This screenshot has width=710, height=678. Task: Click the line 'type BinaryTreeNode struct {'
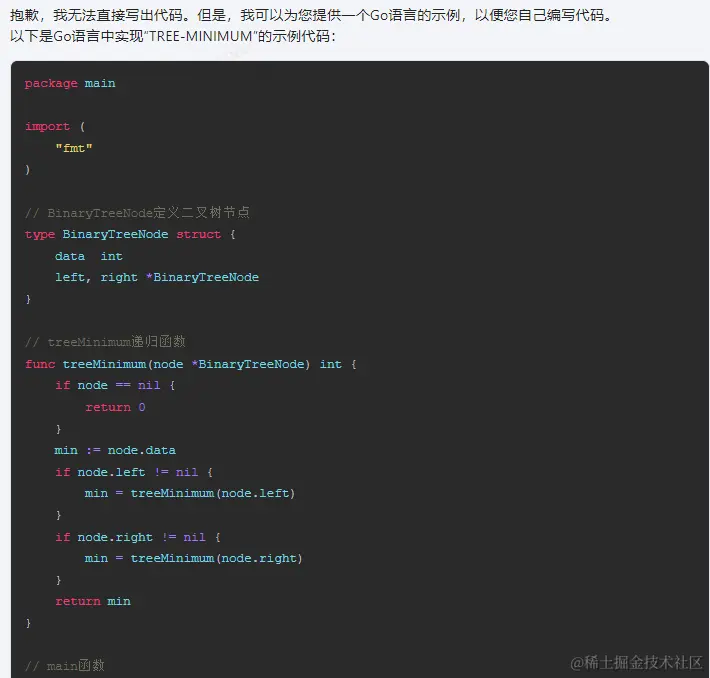click(130, 235)
